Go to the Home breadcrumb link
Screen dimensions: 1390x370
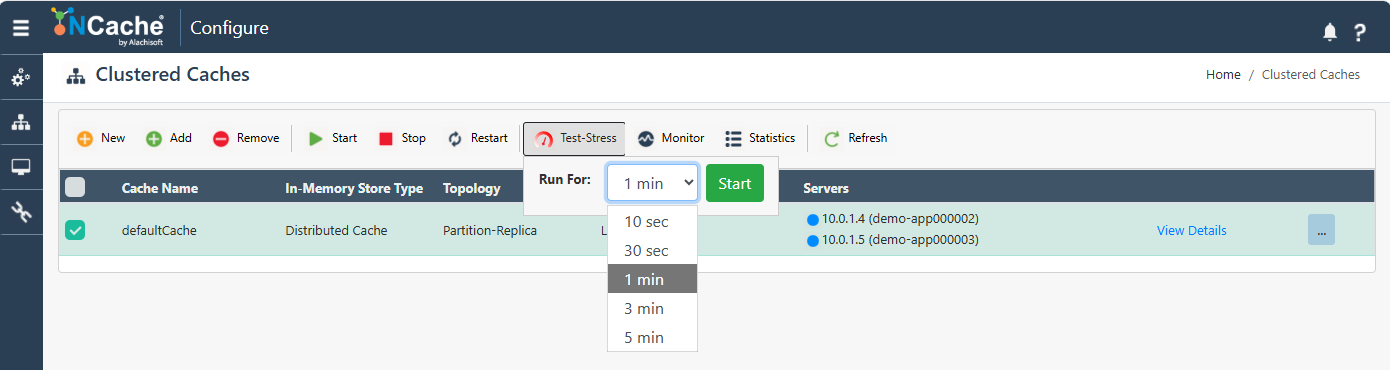(x=1223, y=75)
